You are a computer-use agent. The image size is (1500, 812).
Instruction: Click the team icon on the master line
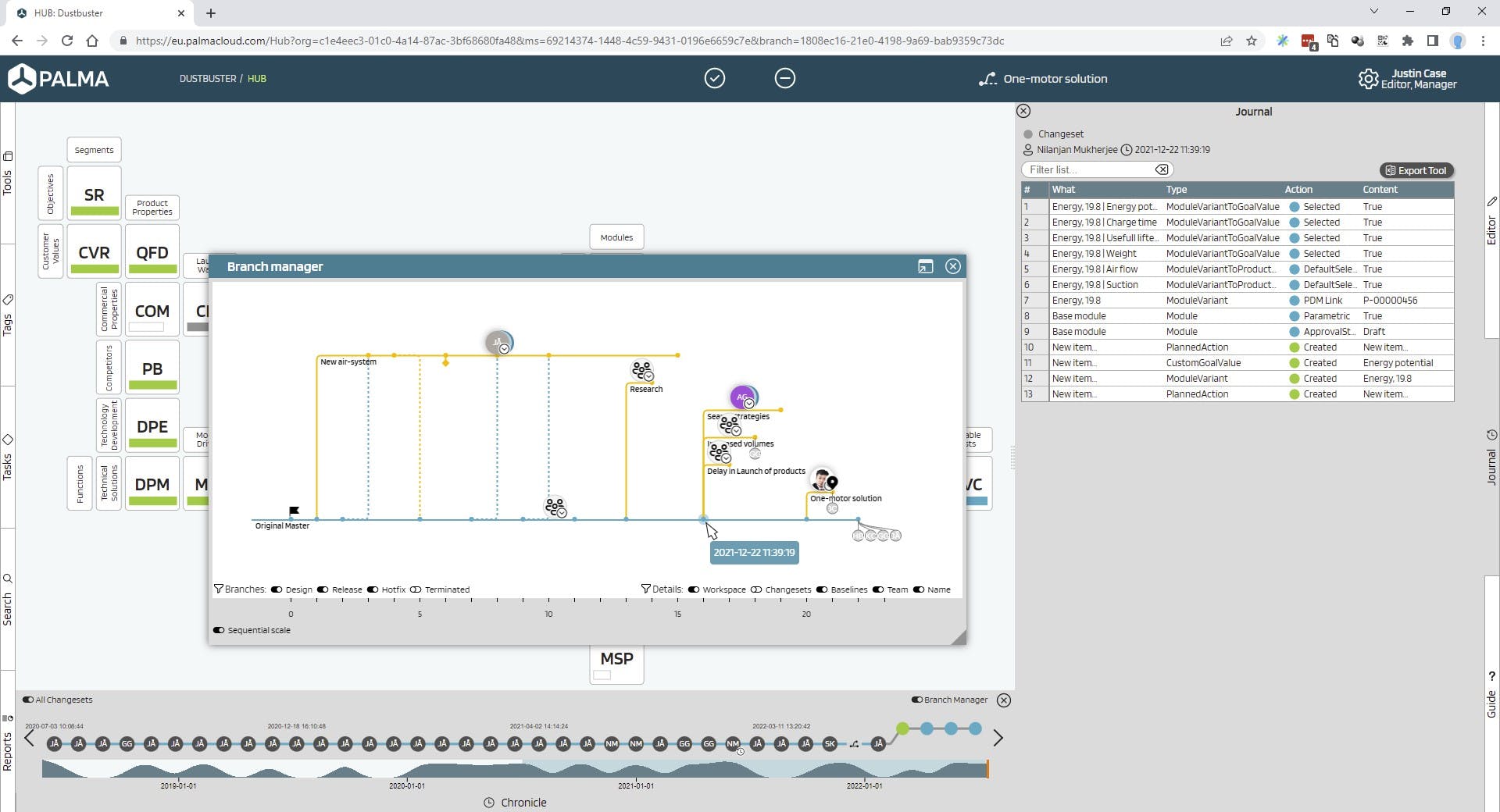coord(555,507)
